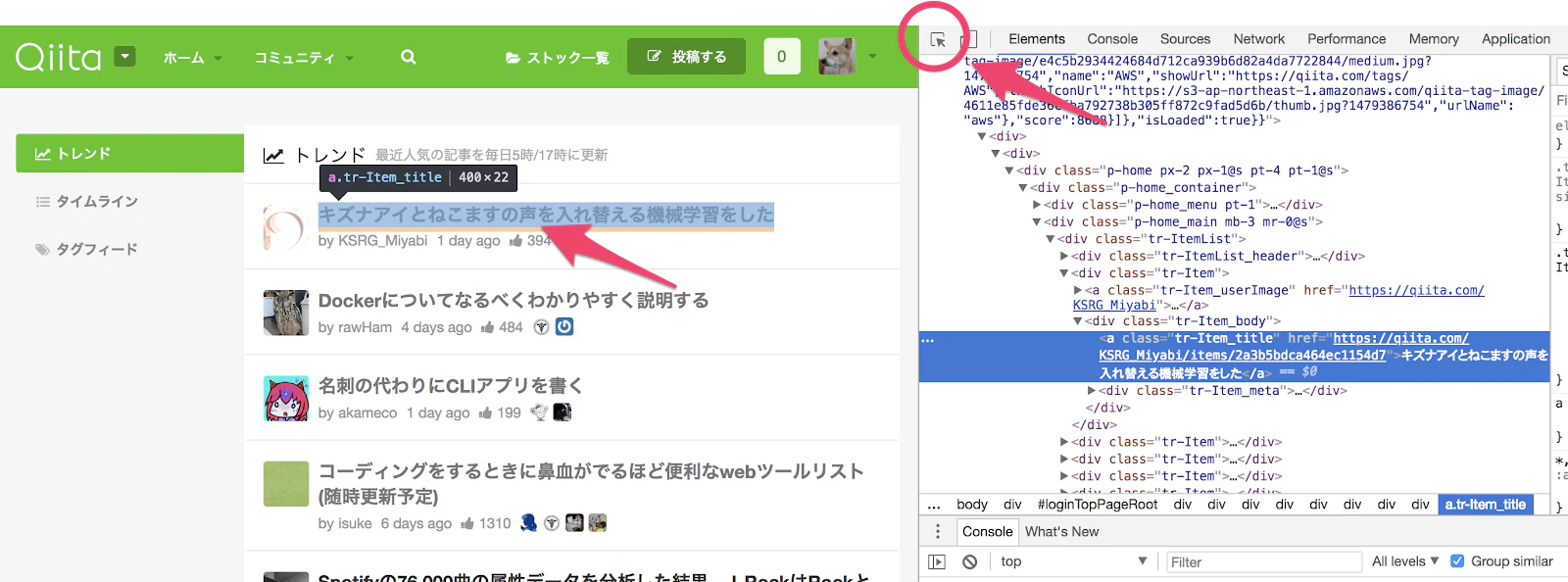The width and height of the screenshot is (1568, 582).
Task: Open the search magnifier in Qiita header
Action: [409, 57]
